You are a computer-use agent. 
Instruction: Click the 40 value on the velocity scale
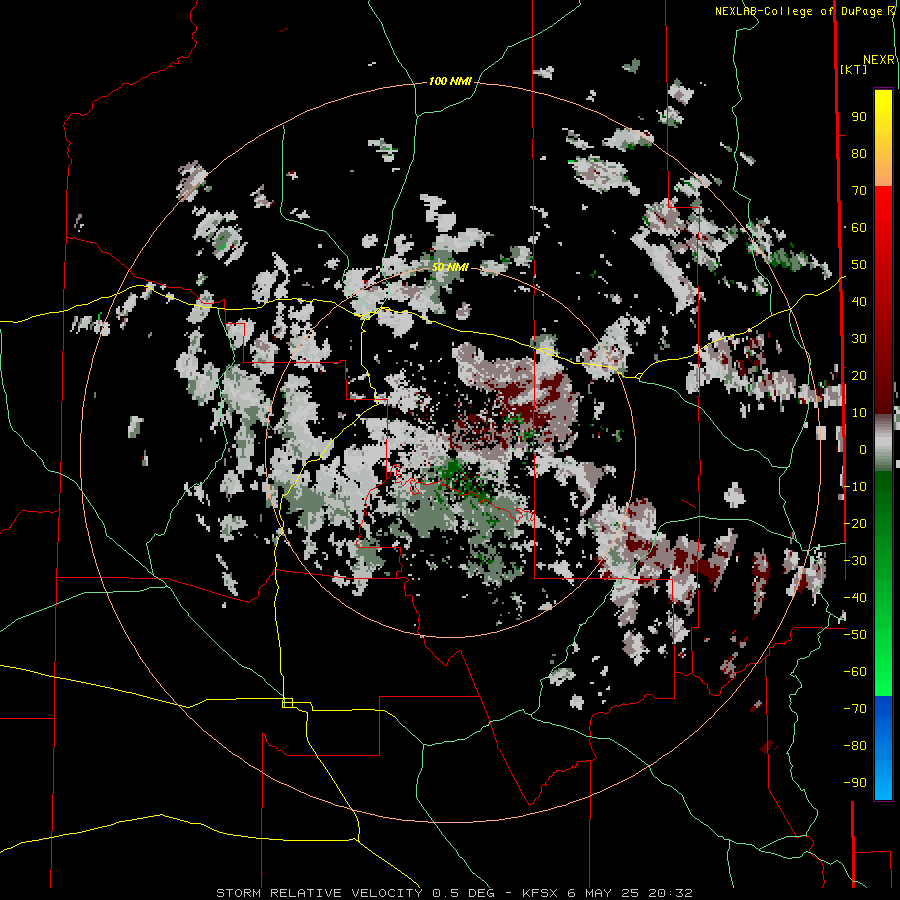[x=859, y=301]
